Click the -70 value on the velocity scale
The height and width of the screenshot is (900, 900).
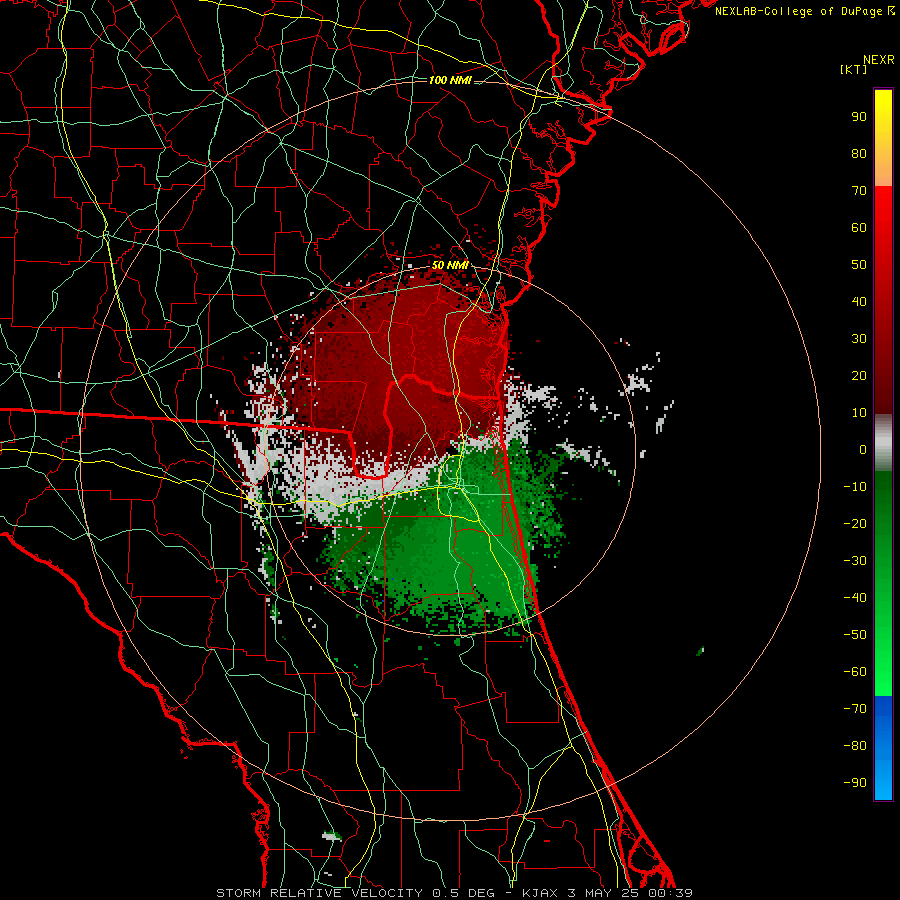(855, 709)
